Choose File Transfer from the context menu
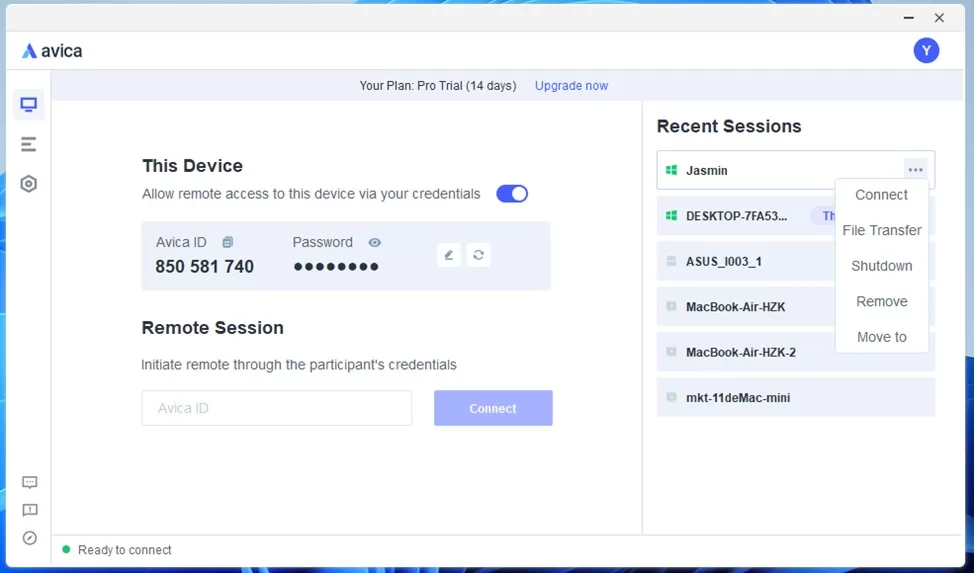The width and height of the screenshot is (975, 573). coord(881,231)
